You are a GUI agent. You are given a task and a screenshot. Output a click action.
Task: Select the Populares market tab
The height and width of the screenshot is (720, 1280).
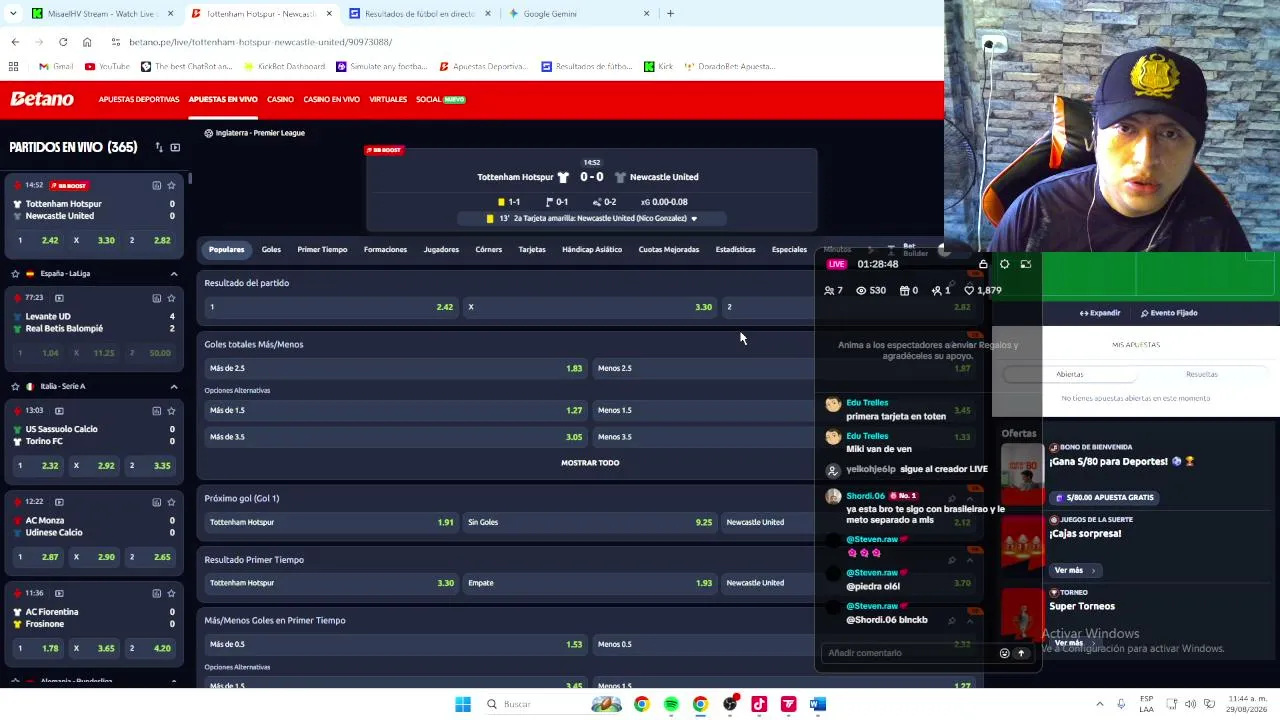point(226,249)
